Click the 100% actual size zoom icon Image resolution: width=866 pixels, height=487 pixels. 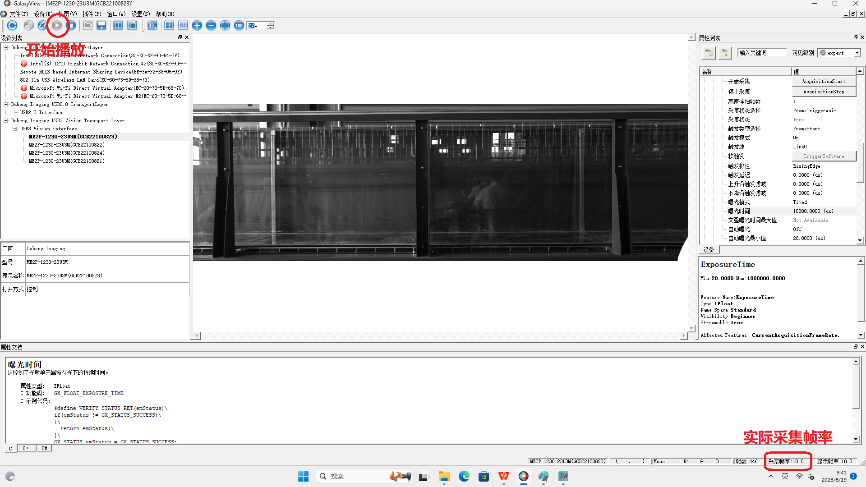pyautogui.click(x=238, y=24)
